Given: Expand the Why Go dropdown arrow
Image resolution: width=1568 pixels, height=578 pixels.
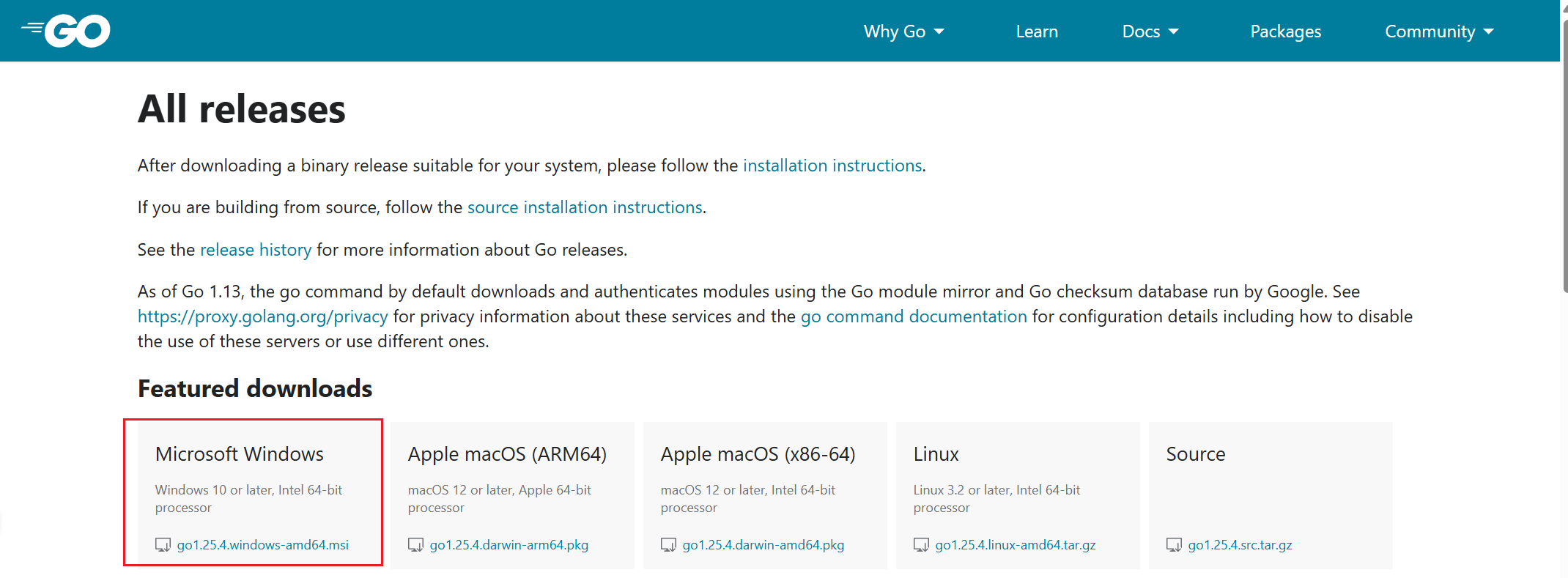Looking at the screenshot, I should point(939,32).
